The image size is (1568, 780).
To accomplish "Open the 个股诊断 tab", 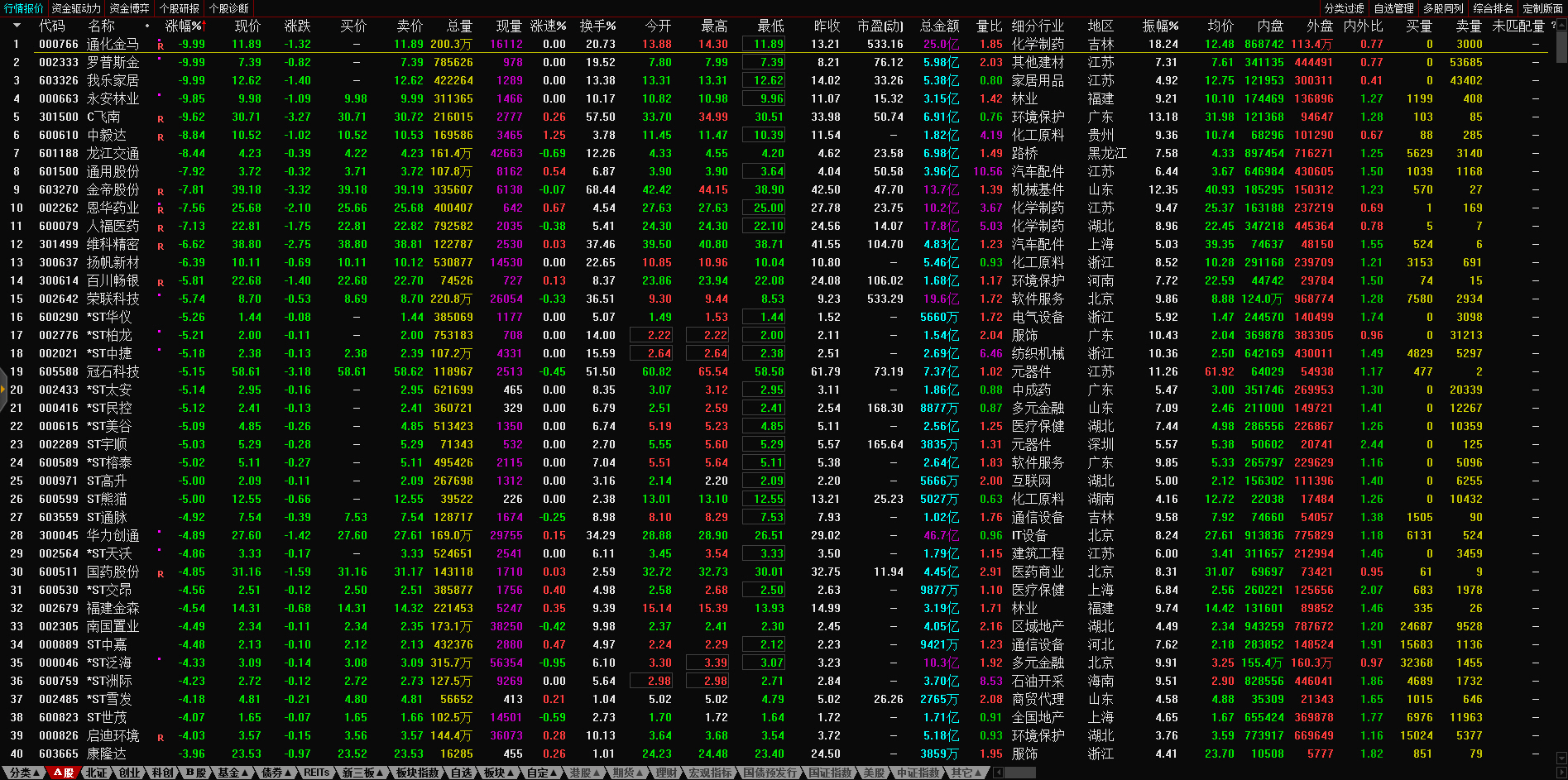I will pyautogui.click(x=228, y=8).
